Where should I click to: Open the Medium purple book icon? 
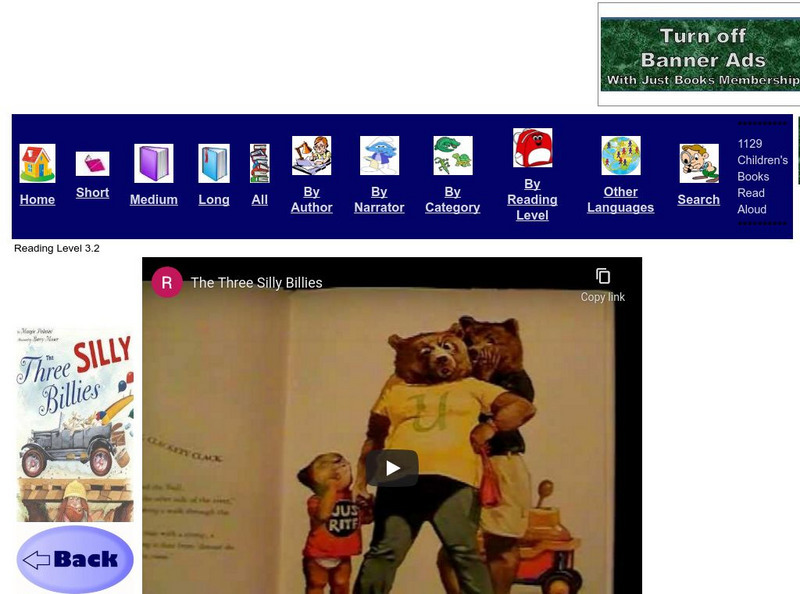[154, 163]
